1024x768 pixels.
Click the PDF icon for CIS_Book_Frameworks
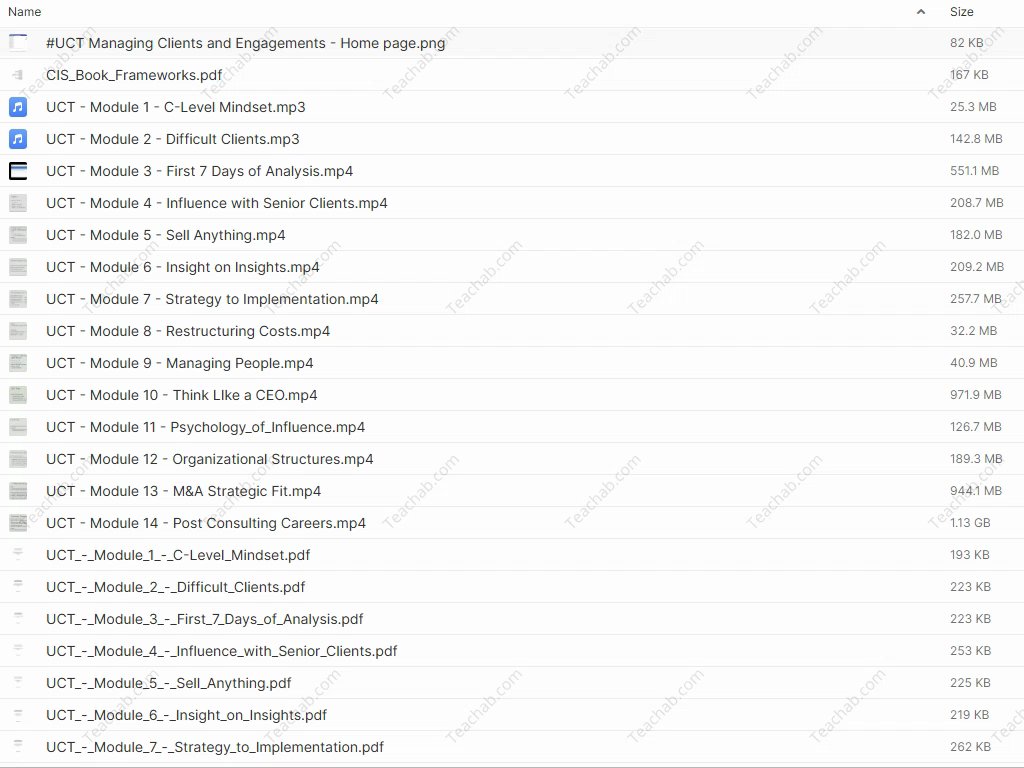(18, 75)
